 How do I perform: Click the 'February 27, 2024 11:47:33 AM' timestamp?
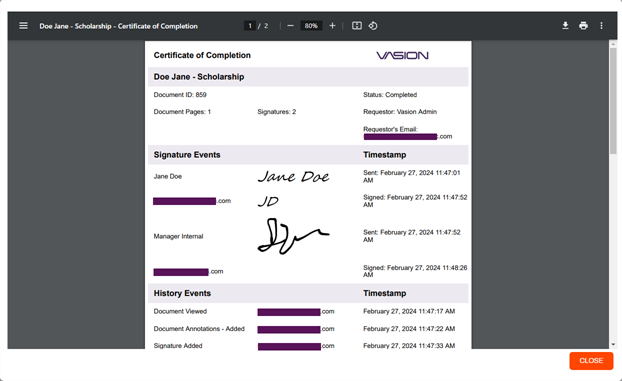pos(409,346)
